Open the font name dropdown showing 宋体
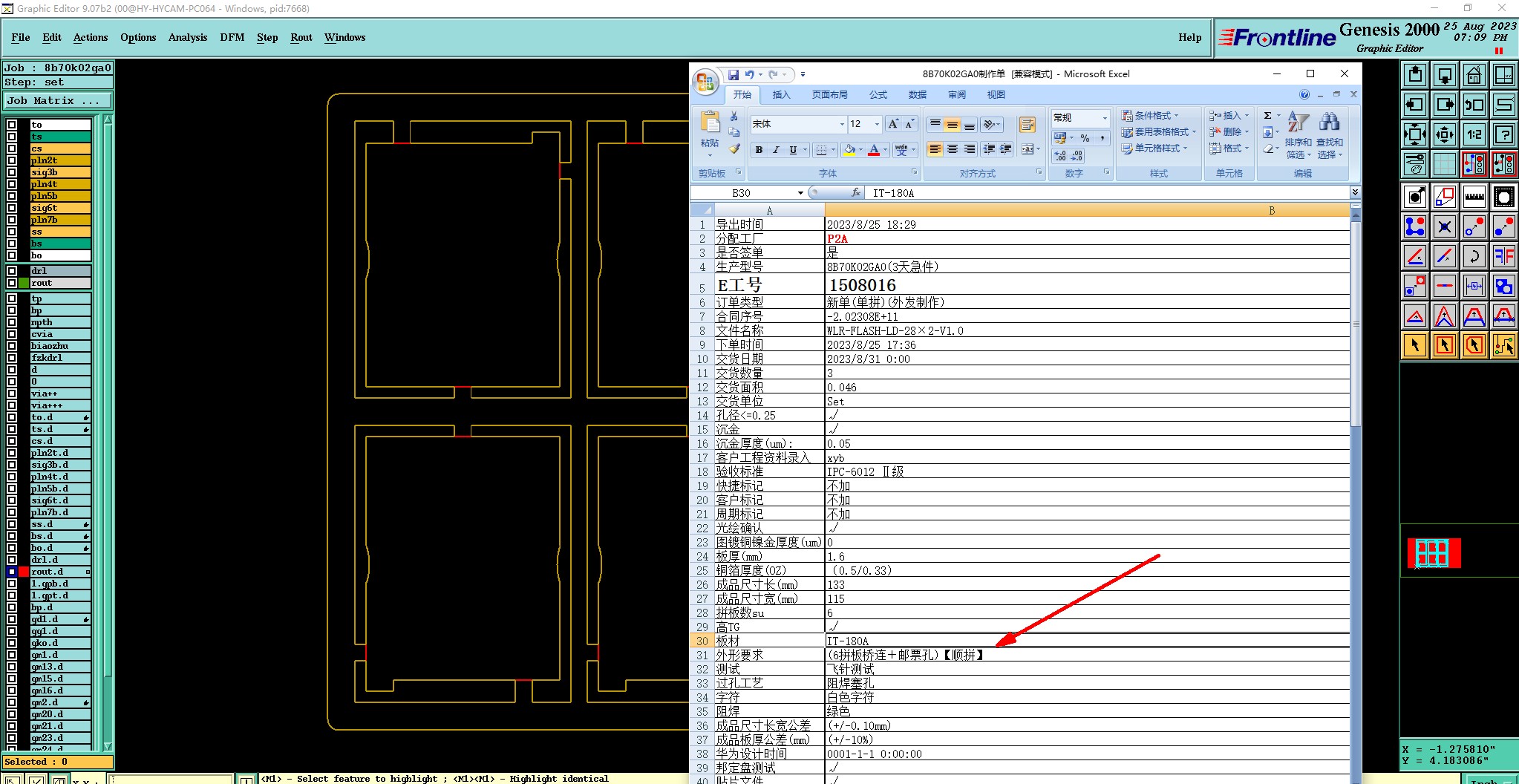The height and width of the screenshot is (784, 1519). pos(842,124)
